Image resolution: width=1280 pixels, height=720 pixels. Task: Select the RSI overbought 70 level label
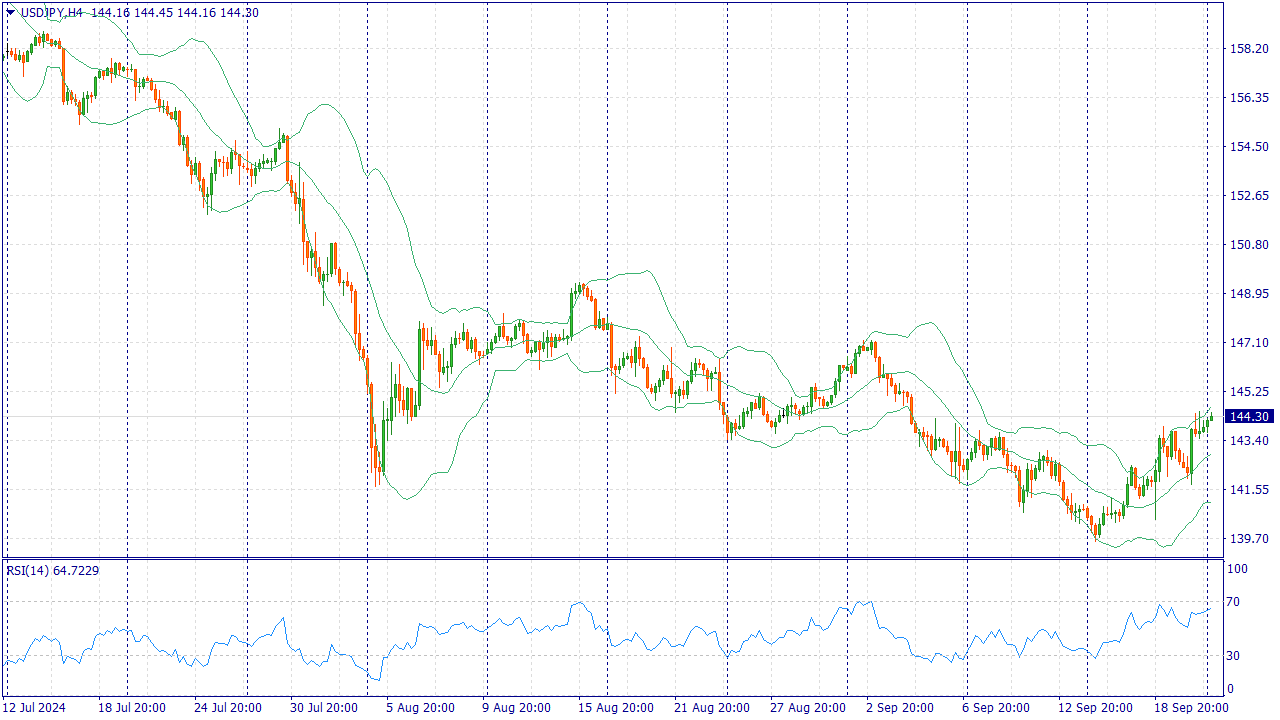pyautogui.click(x=1234, y=602)
